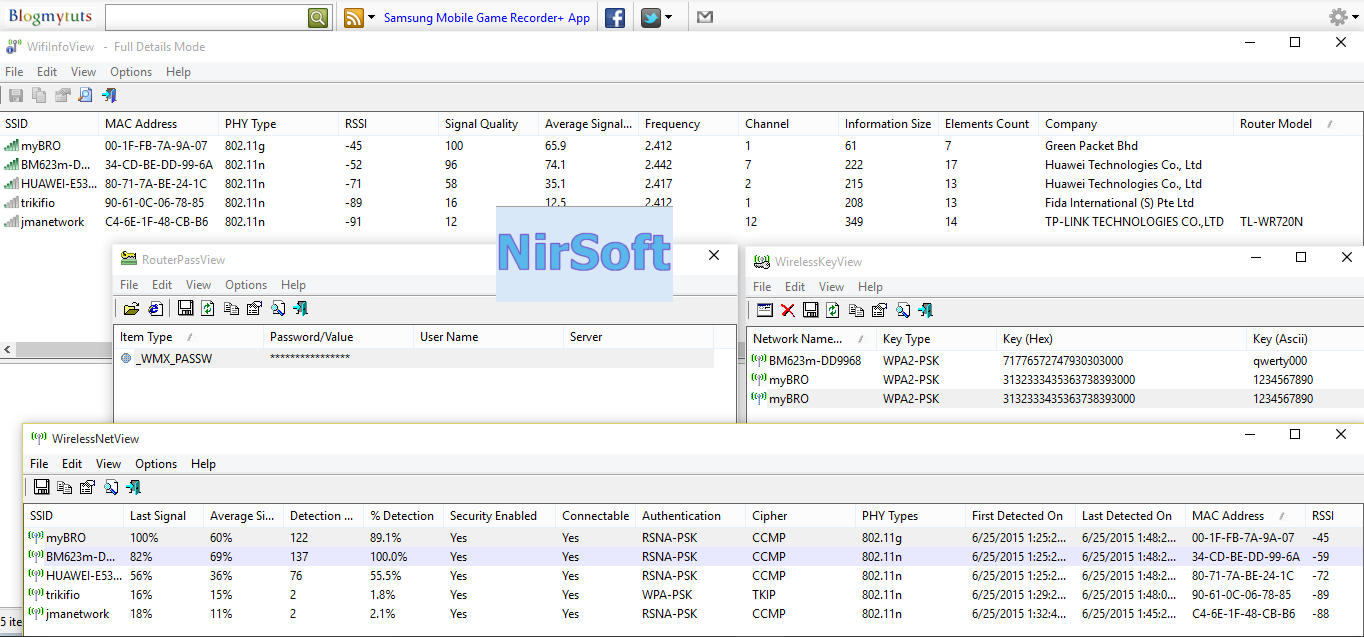The image size is (1364, 637).
Task: Click TL-WR720N router model cell
Action: [1271, 222]
